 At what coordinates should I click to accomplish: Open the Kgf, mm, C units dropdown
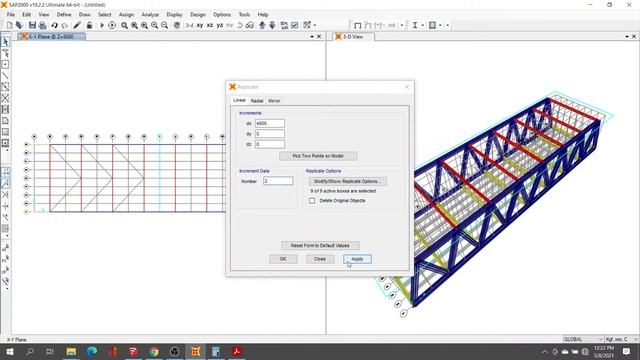point(622,340)
